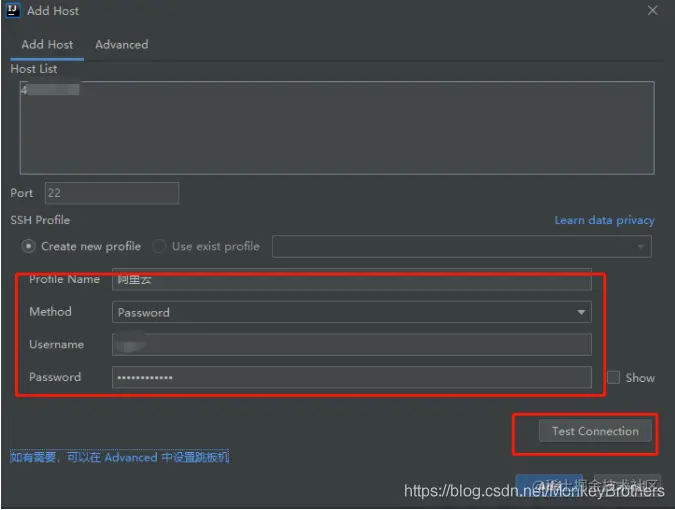Close the Add Host dialog
Screen dimensions: 675x510
pos(653,10)
